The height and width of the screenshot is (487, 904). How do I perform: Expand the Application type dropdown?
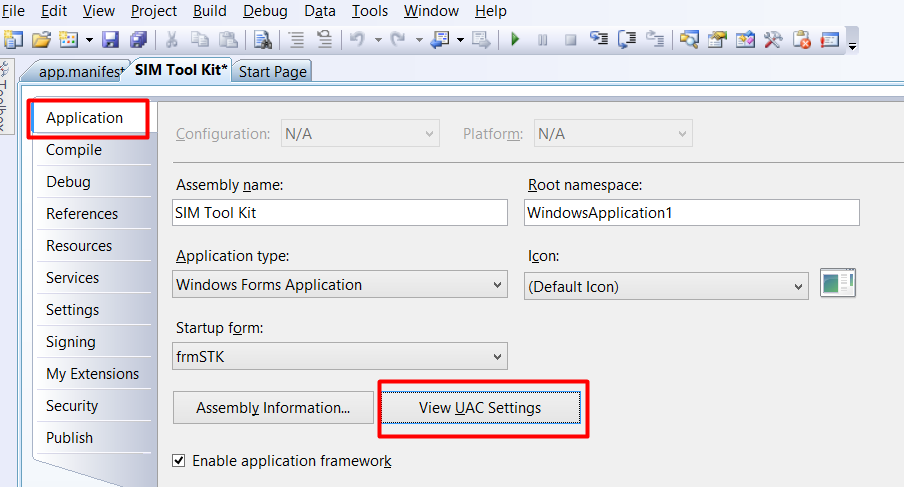498,285
